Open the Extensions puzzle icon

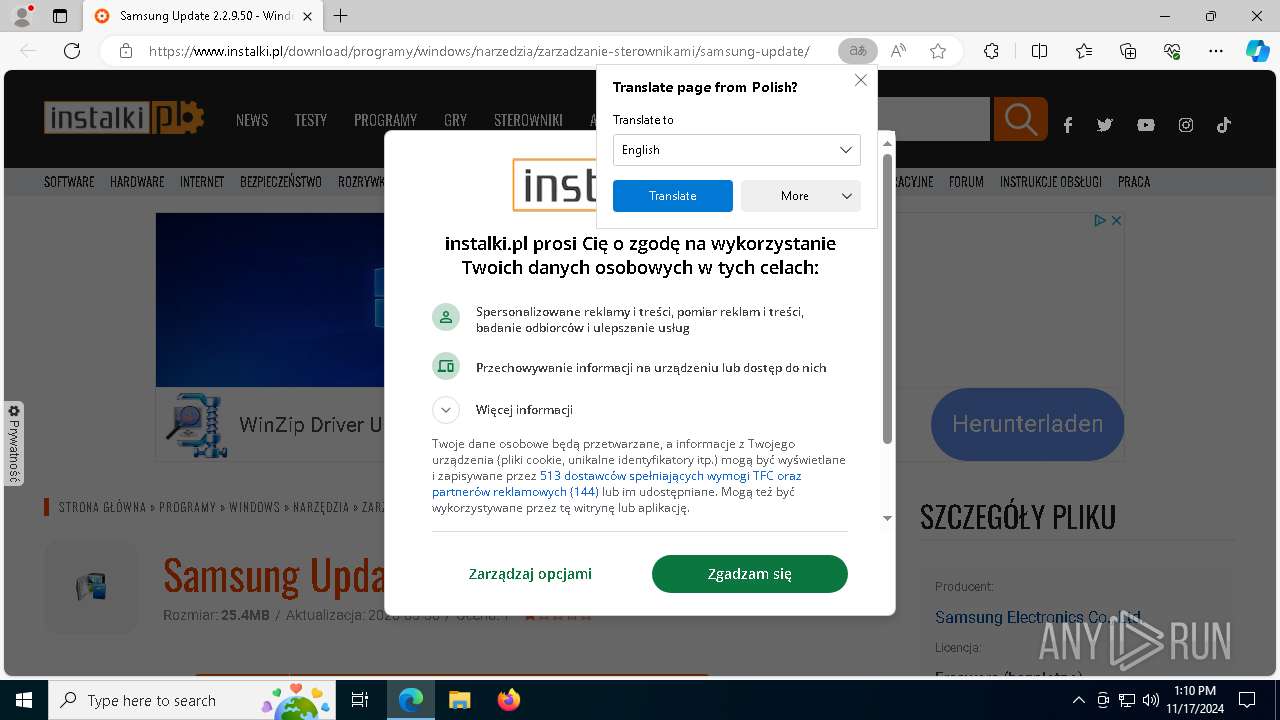(991, 51)
